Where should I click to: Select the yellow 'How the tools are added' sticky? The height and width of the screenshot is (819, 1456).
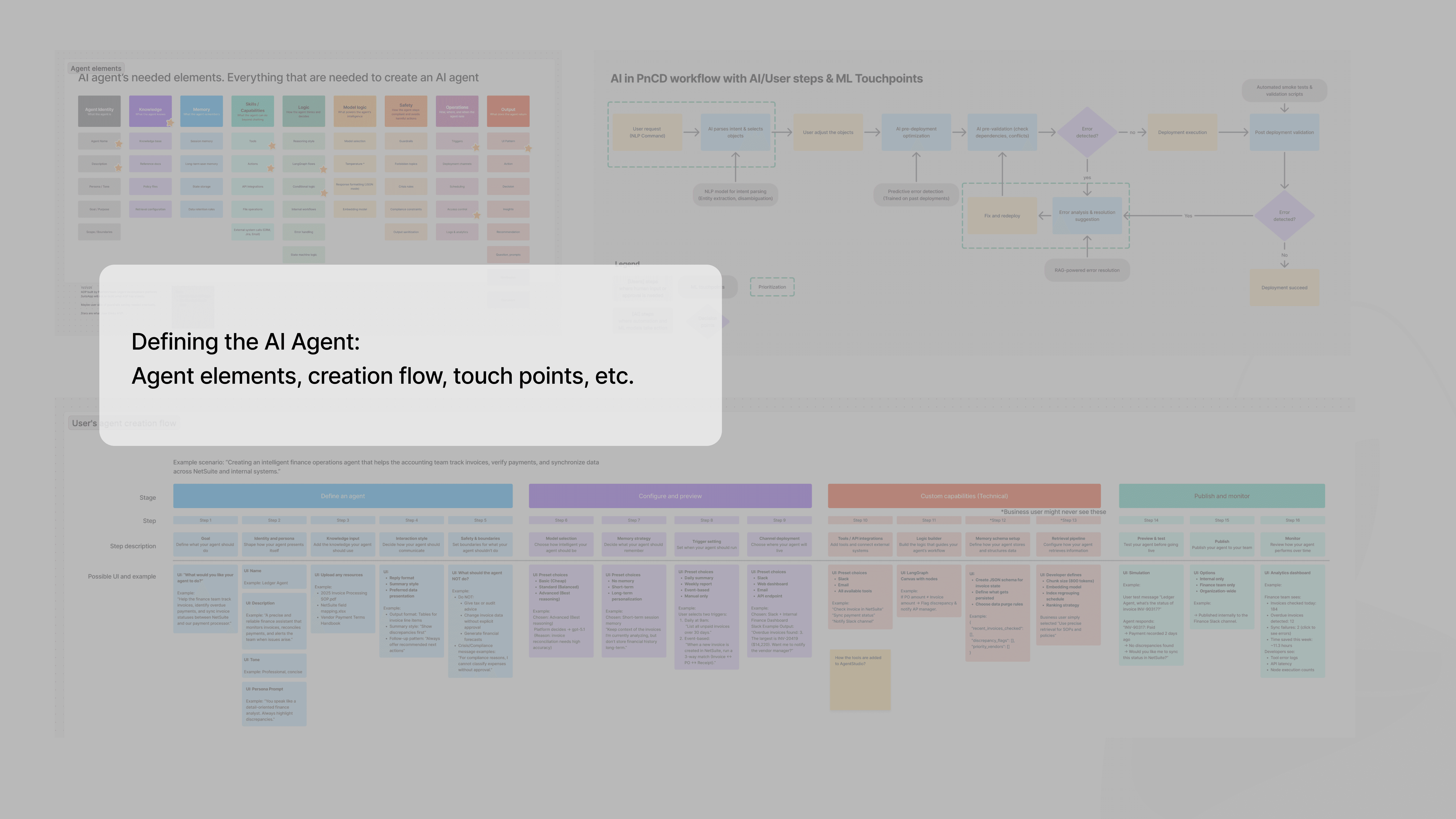point(860,679)
